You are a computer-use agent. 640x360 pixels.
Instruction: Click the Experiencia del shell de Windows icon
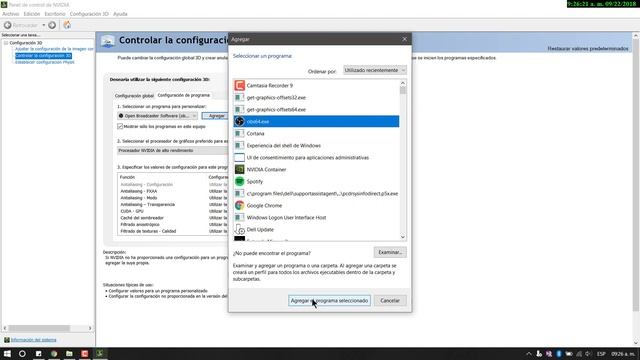point(240,145)
